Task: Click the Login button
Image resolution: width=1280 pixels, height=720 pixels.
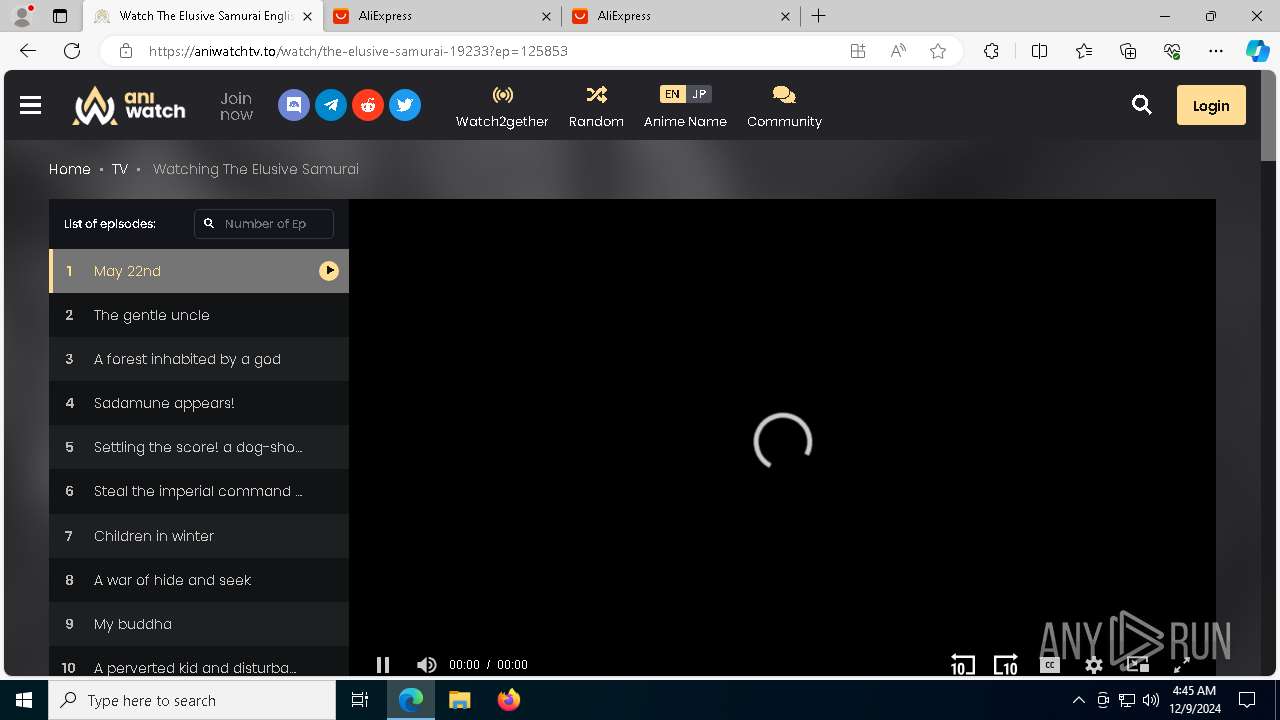Action: point(1211,105)
